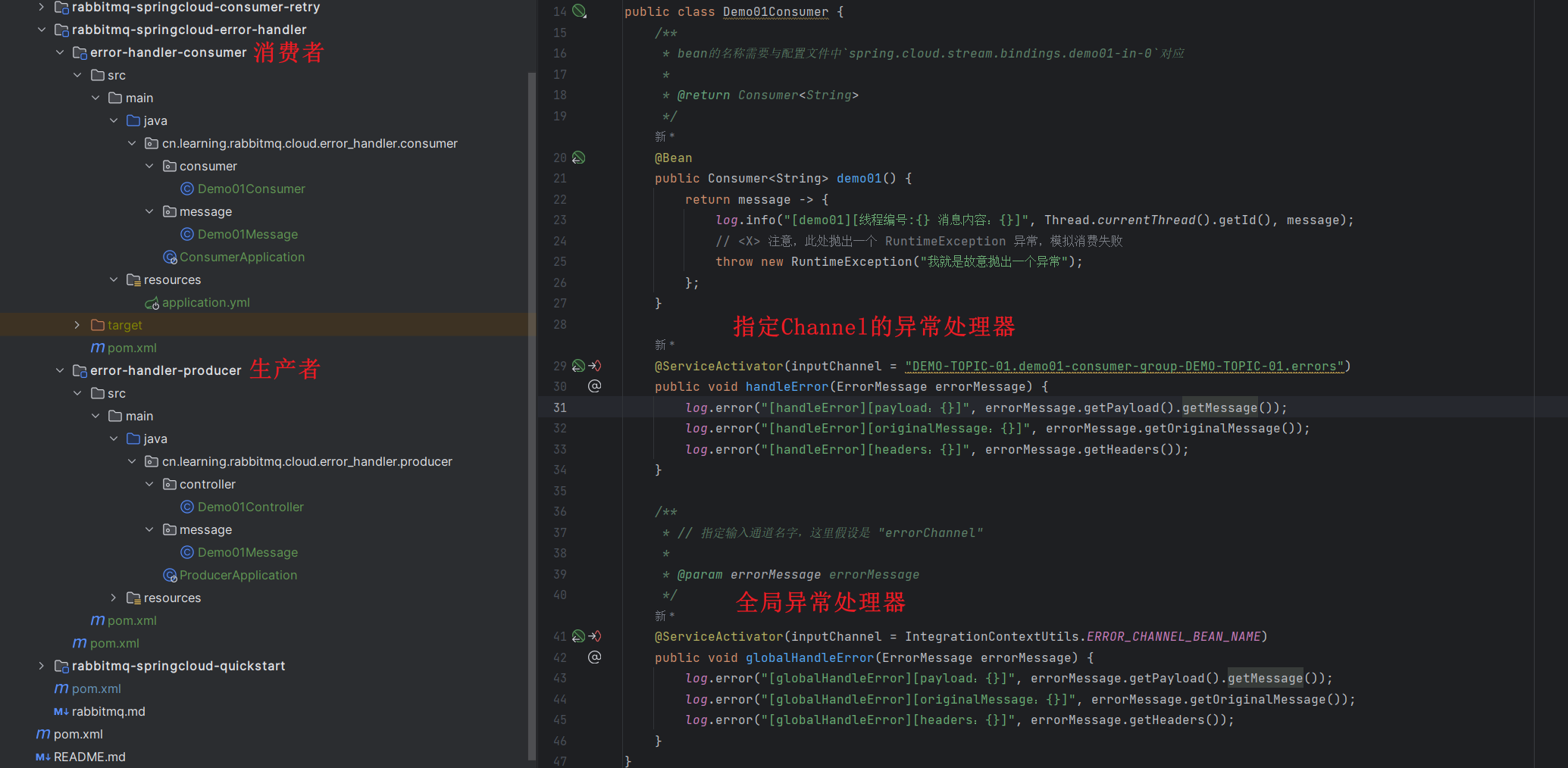Open rabbitmq.md markdown file
The width and height of the screenshot is (1568, 768).
[108, 711]
